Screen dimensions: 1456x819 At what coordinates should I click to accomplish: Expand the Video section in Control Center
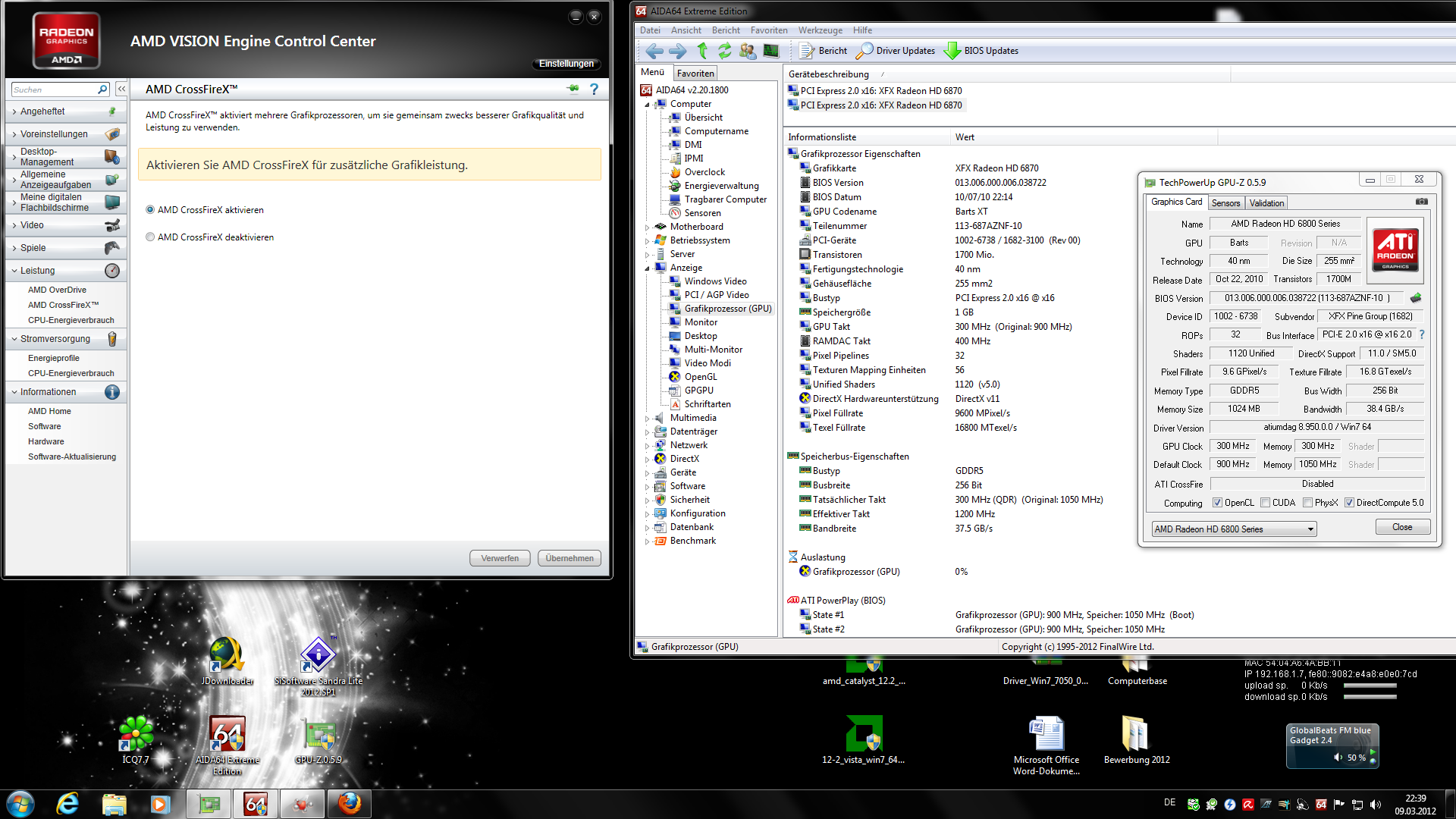(66, 225)
